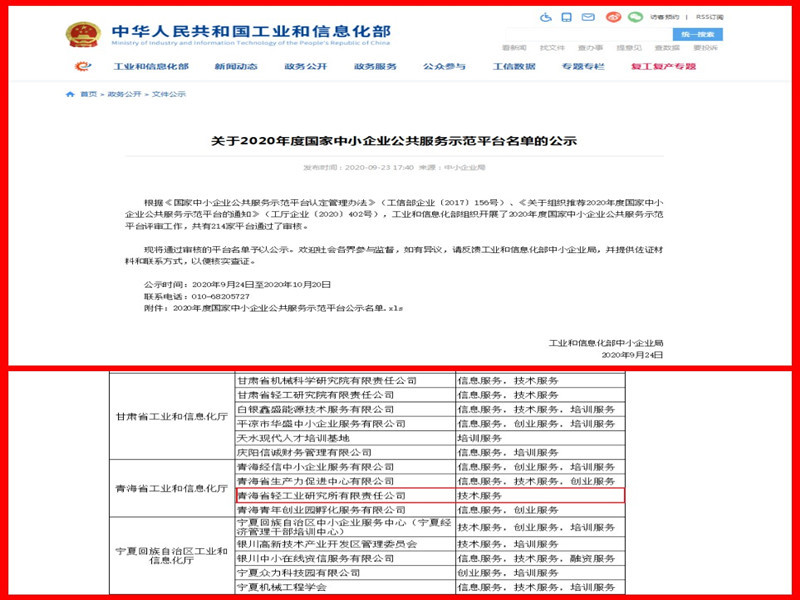
Task: Click the article headline 关于2020年度国家中小企业公共服务示范平台名单的公示
Action: pos(394,141)
